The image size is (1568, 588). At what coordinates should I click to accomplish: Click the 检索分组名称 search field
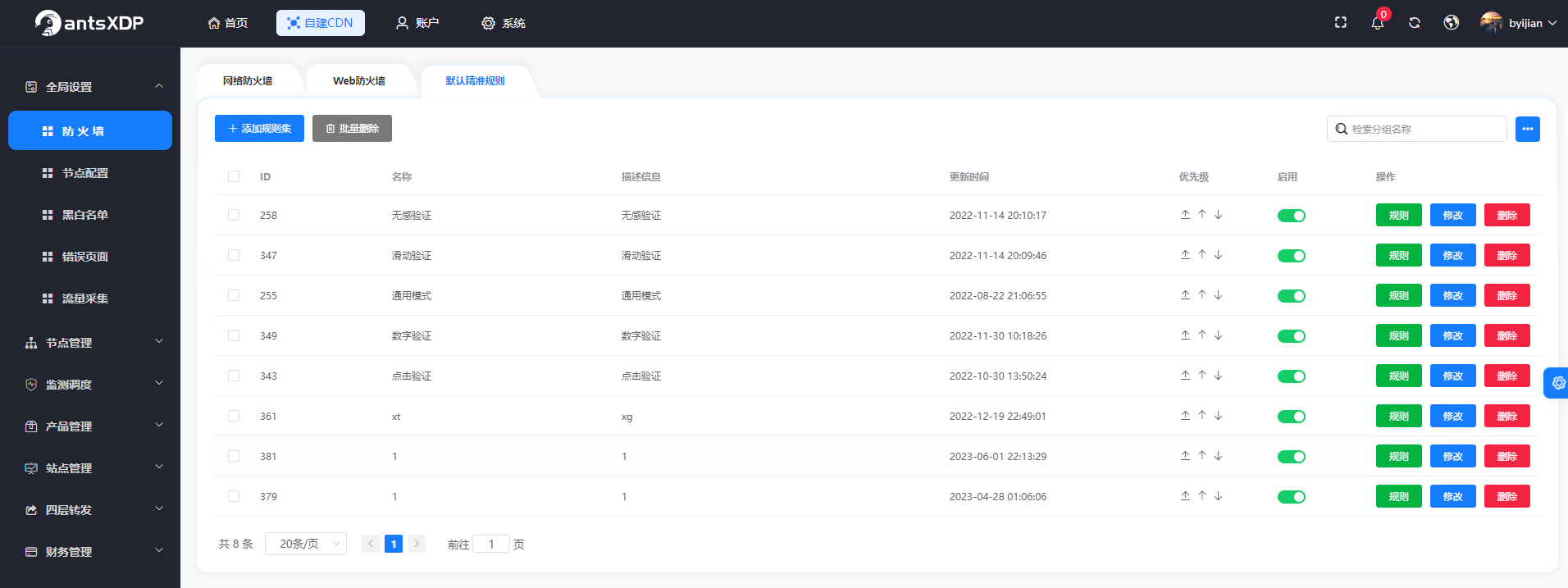click(1417, 129)
